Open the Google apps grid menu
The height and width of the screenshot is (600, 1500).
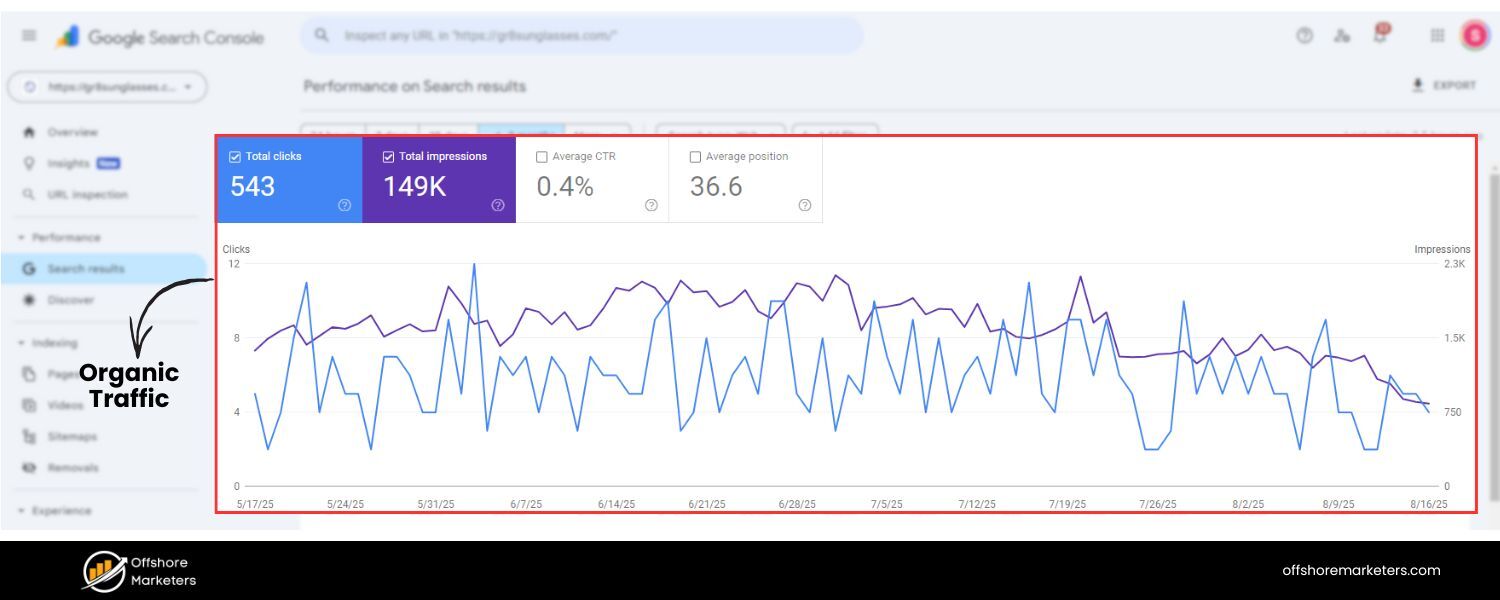coord(1437,35)
